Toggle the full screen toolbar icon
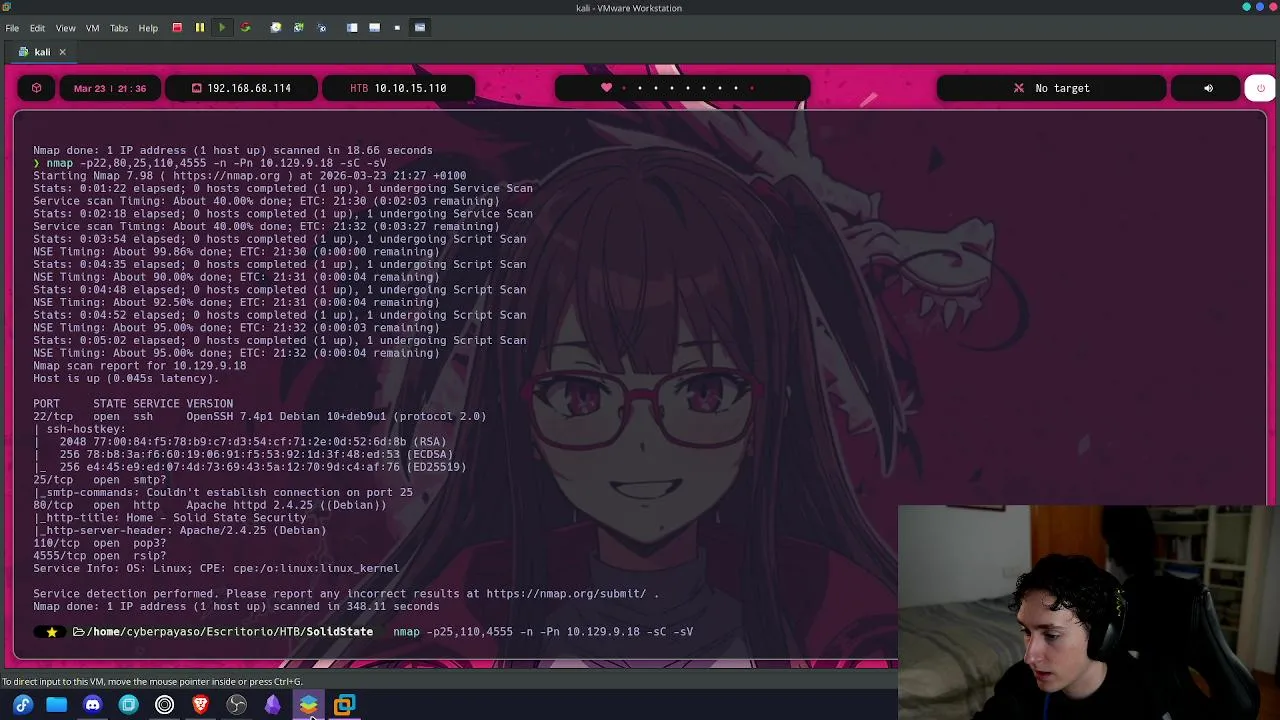This screenshot has width=1280, height=720. 420,28
